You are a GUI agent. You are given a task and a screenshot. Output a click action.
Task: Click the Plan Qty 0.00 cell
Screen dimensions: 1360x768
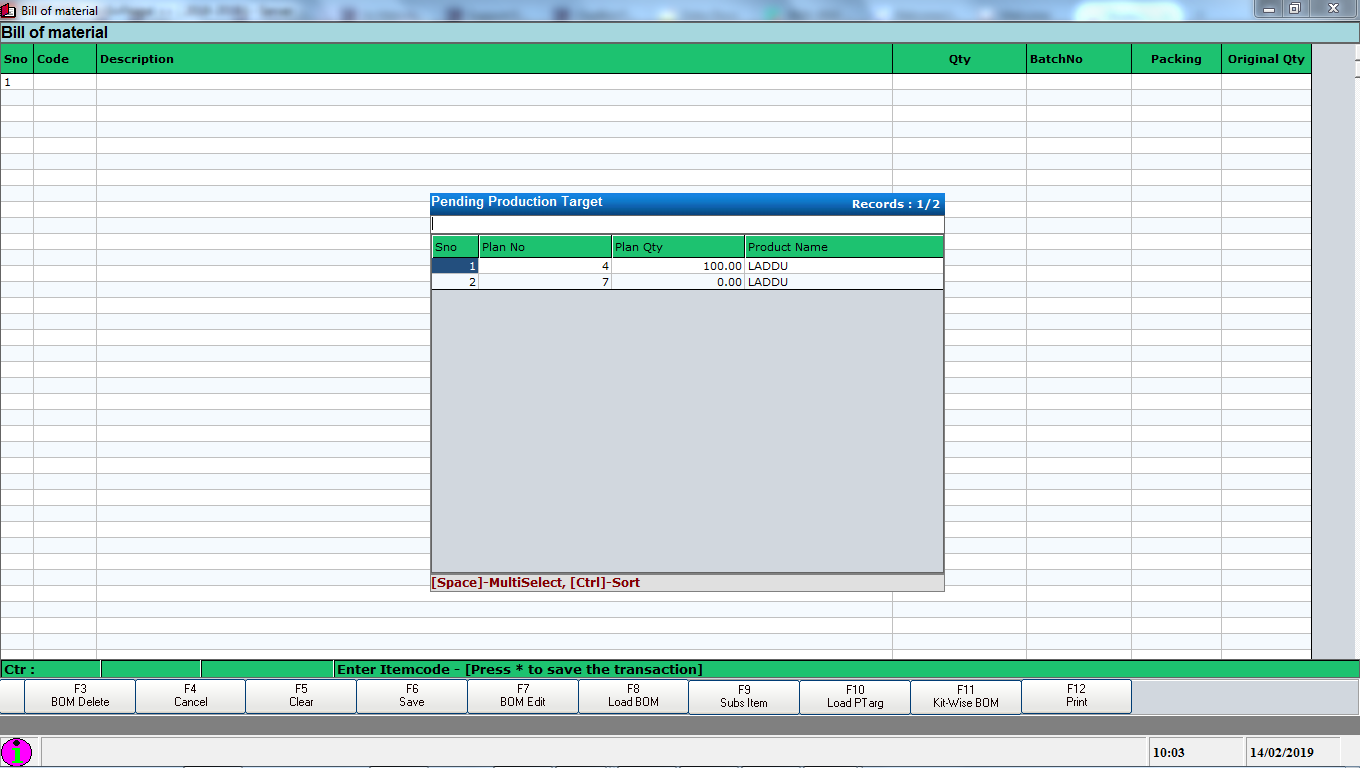(678, 282)
